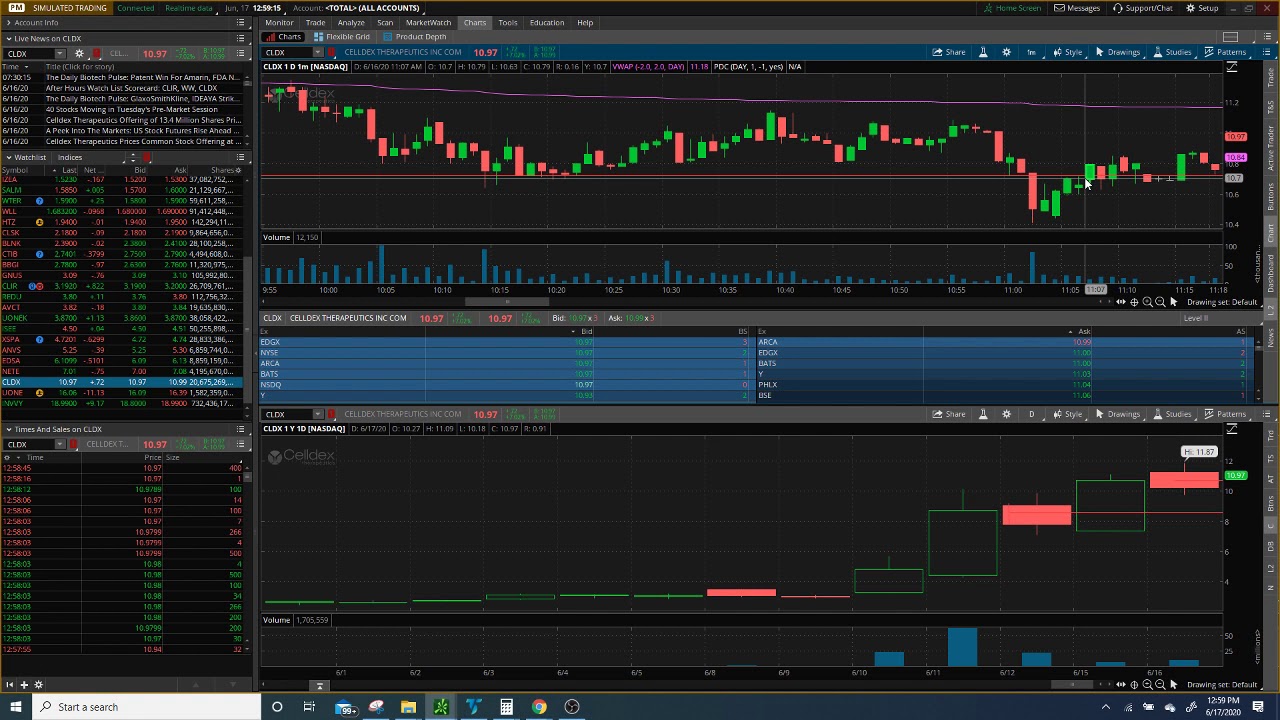The image size is (1280, 720).
Task: Open the Active Trader side tab
Action: pos(1272,148)
